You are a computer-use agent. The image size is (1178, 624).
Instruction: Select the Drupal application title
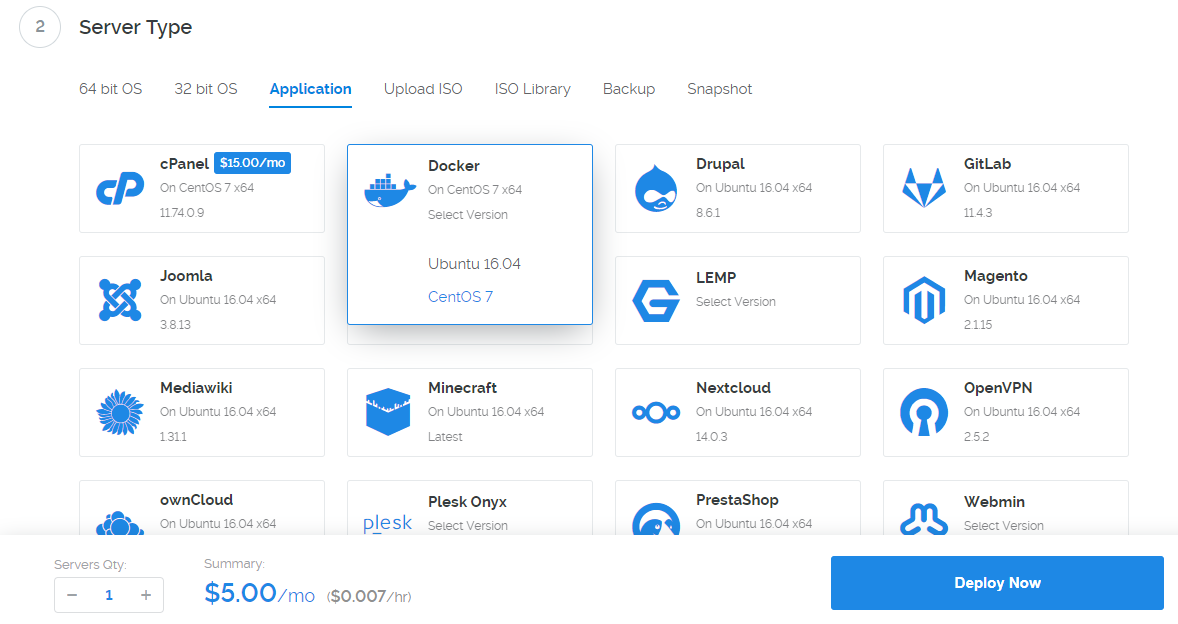tap(720, 164)
